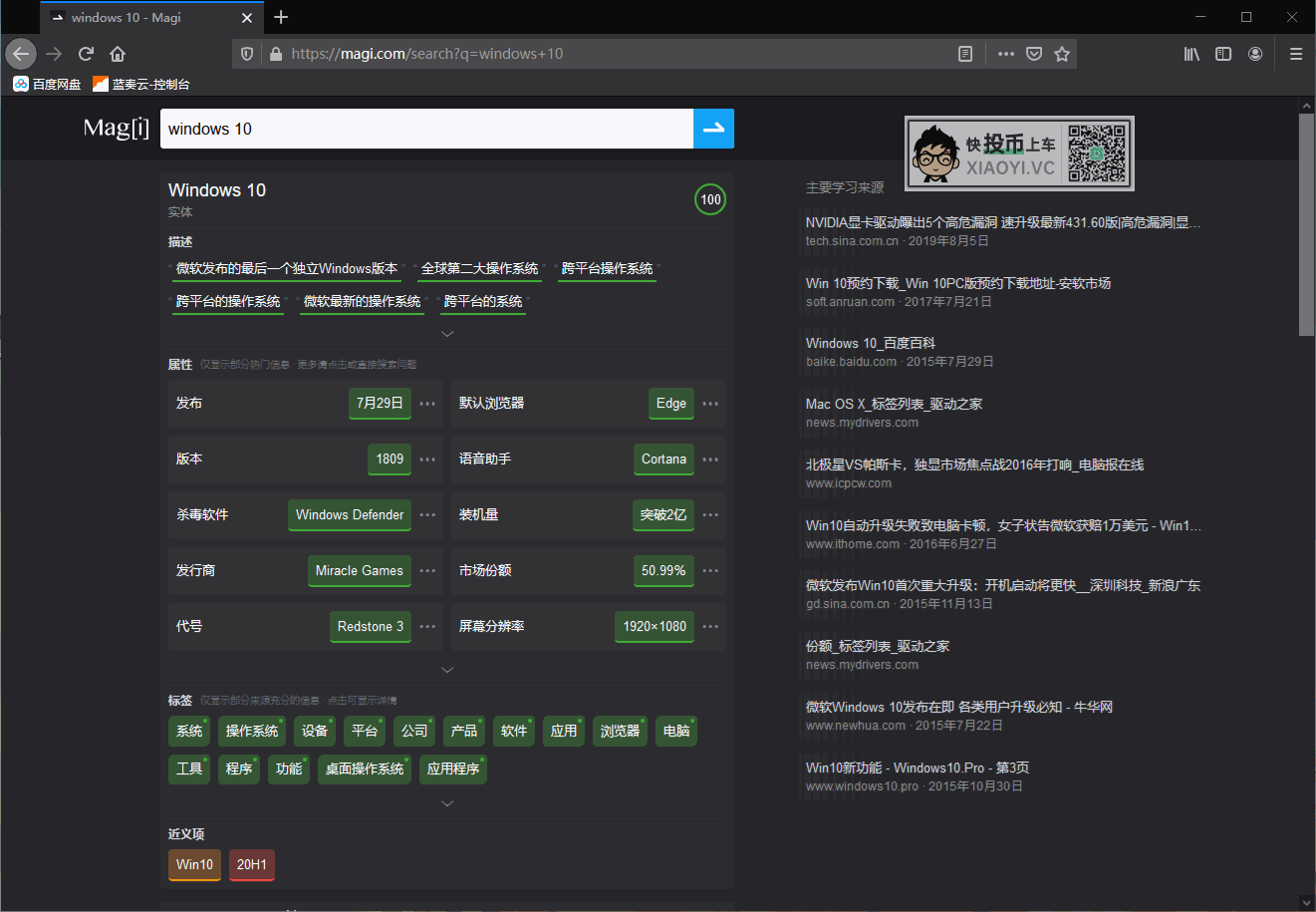
Task: Click the Cortana value chip
Action: point(663,458)
